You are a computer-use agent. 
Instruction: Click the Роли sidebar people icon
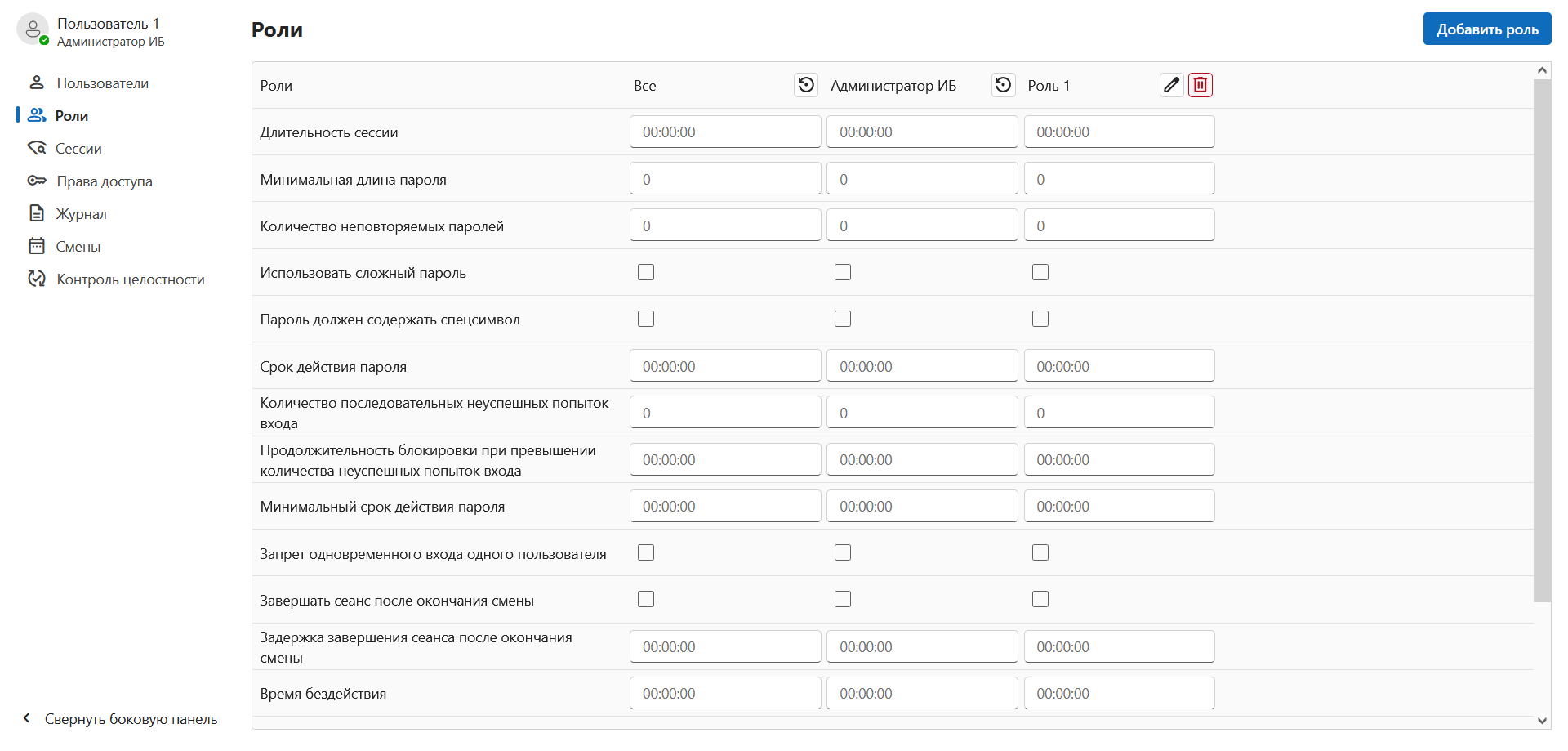click(37, 115)
